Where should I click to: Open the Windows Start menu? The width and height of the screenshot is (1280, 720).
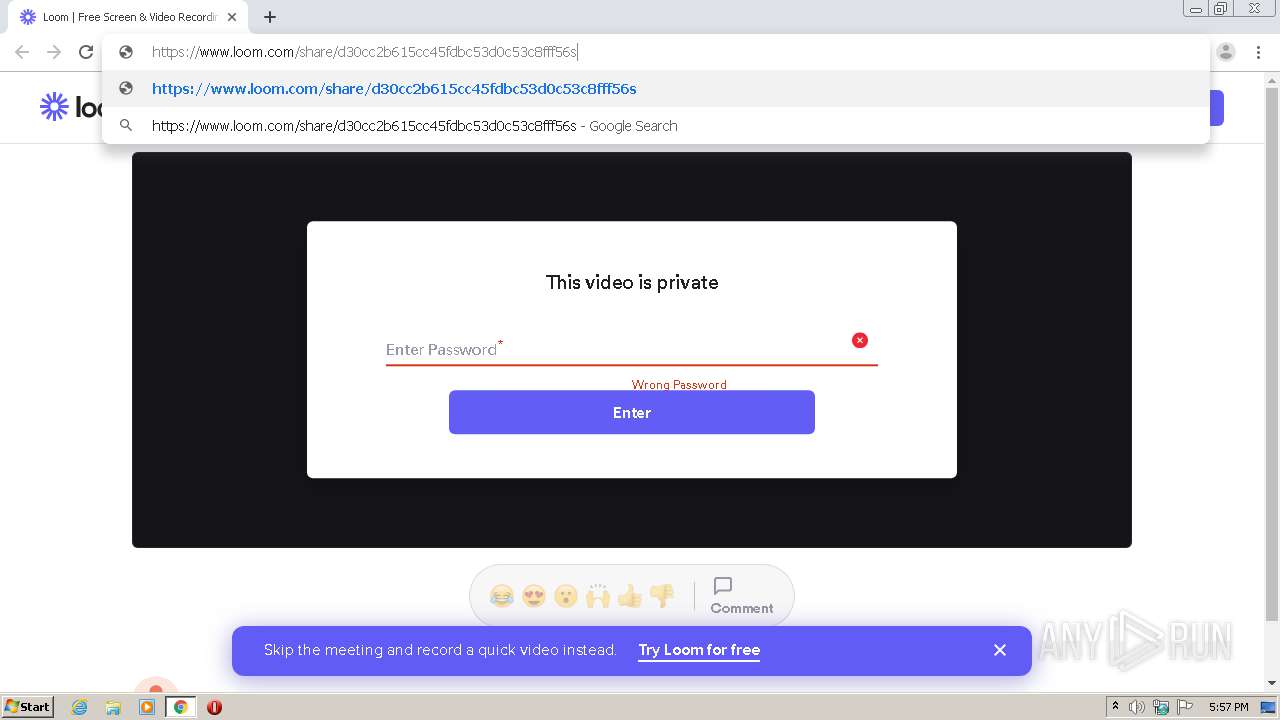pos(28,706)
